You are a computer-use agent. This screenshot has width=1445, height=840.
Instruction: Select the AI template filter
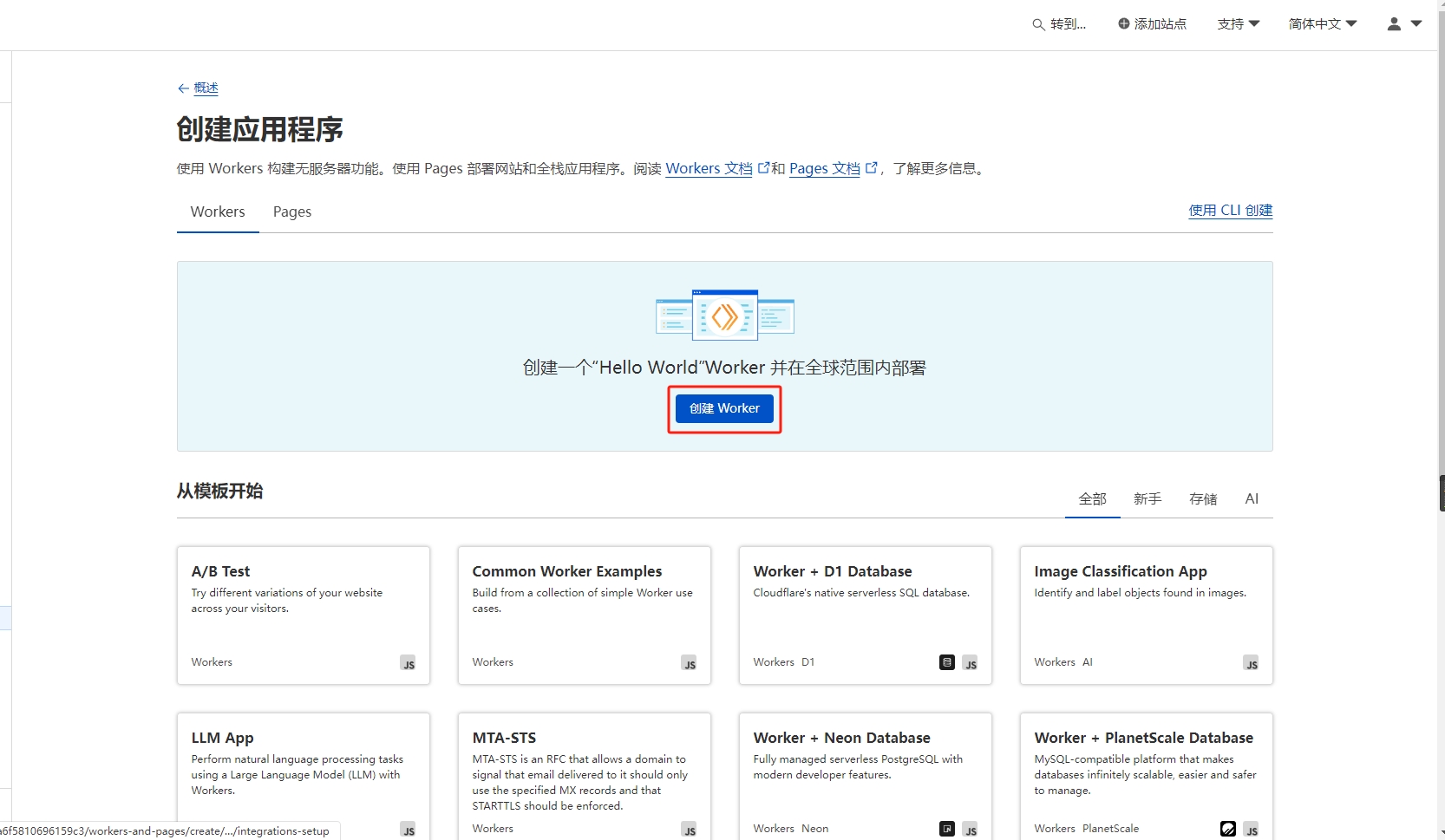tap(1252, 498)
